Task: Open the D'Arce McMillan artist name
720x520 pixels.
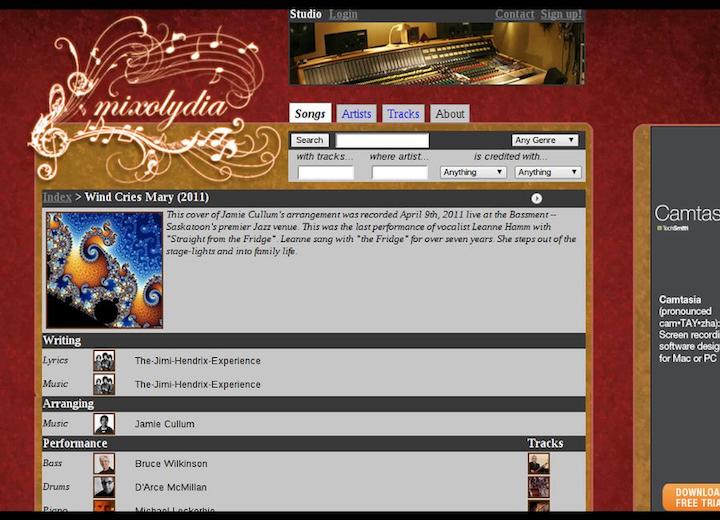Action: 170,487
